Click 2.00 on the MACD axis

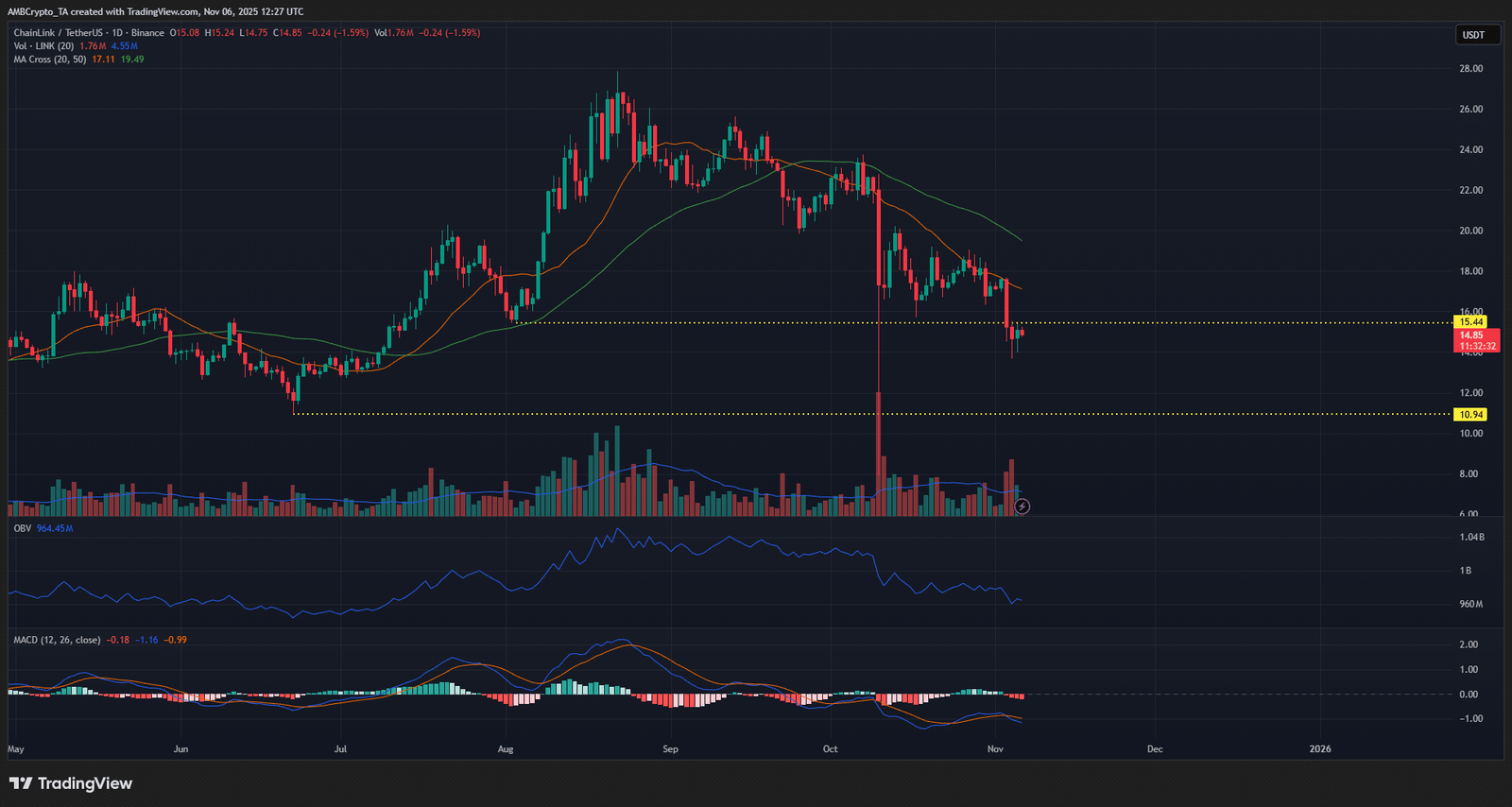tap(1469, 645)
